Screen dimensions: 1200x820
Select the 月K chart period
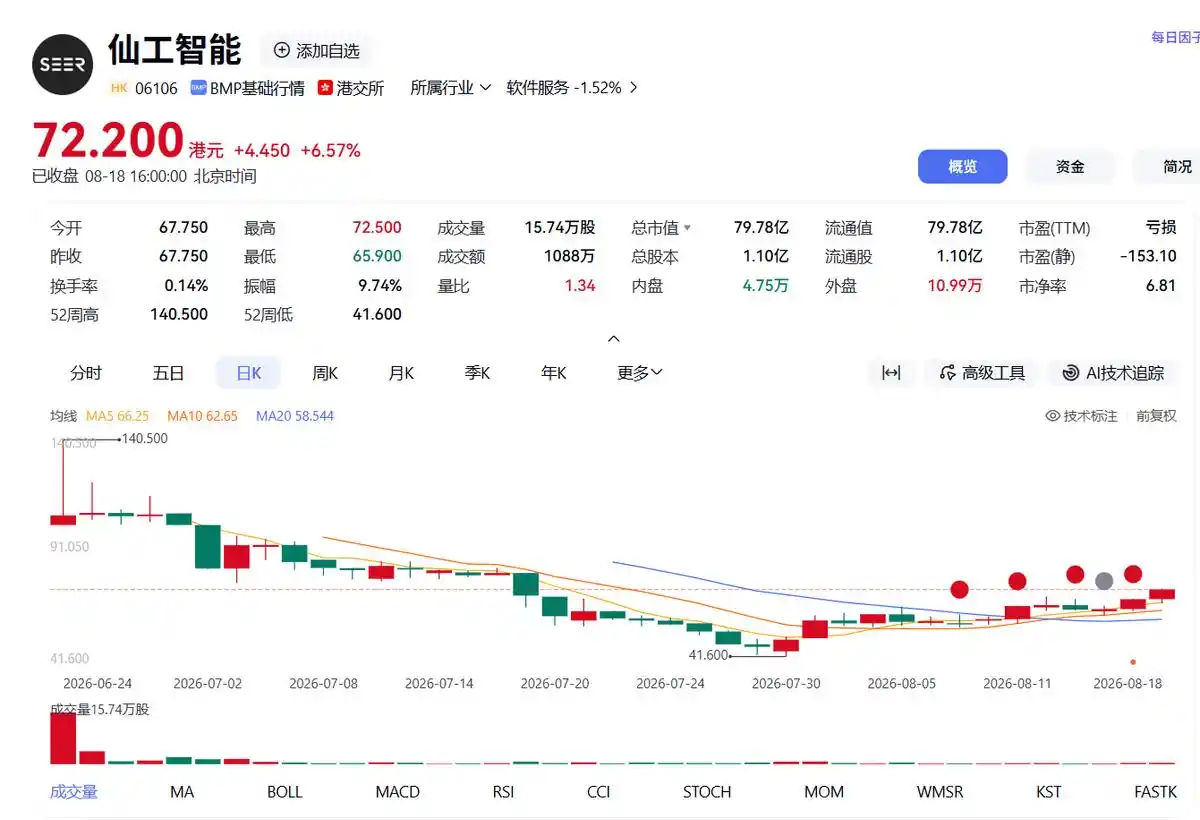(401, 373)
